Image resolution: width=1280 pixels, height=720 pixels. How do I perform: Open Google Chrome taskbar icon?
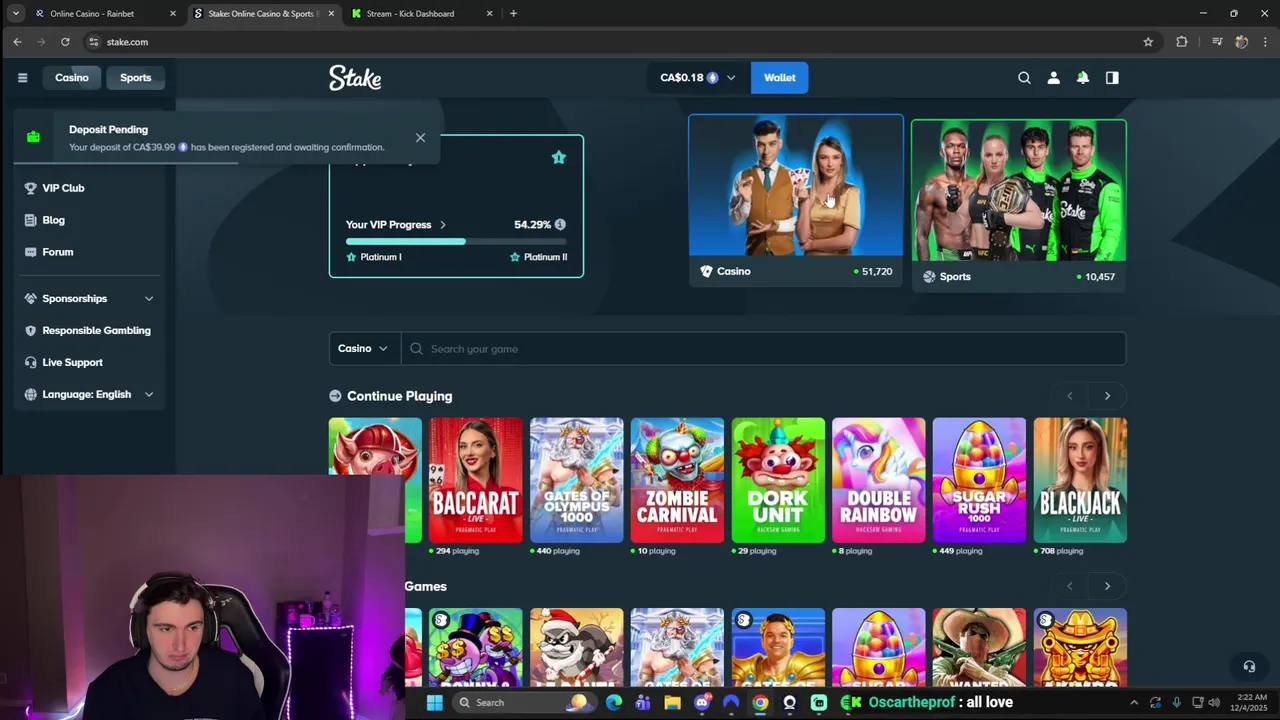760,702
